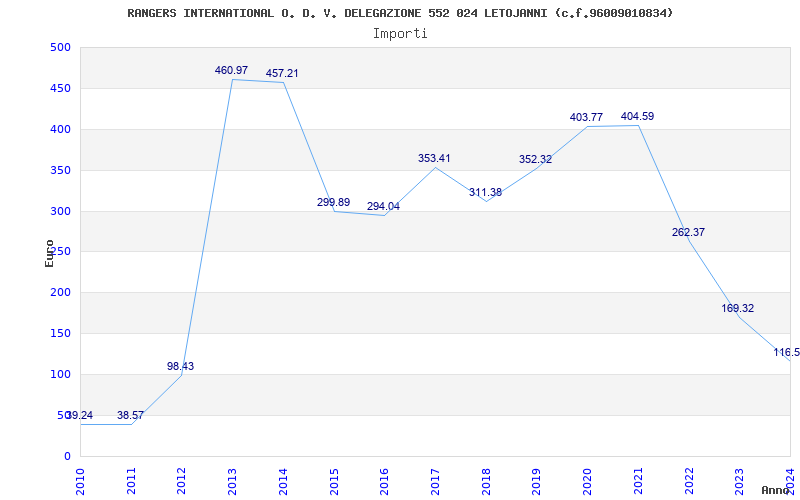Click the 460.97 peak data label

click(231, 71)
